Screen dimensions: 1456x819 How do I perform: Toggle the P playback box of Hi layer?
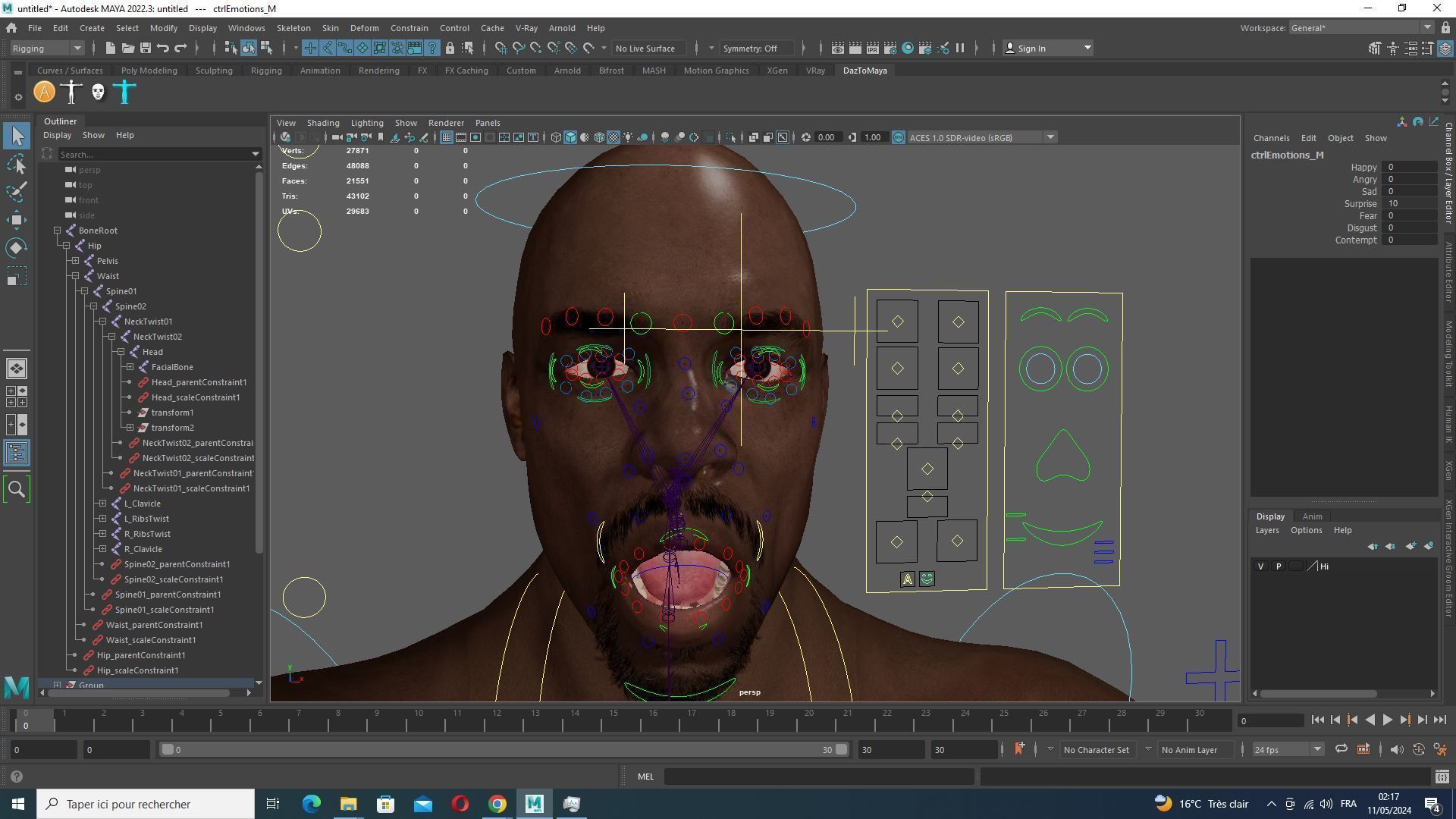(1279, 566)
